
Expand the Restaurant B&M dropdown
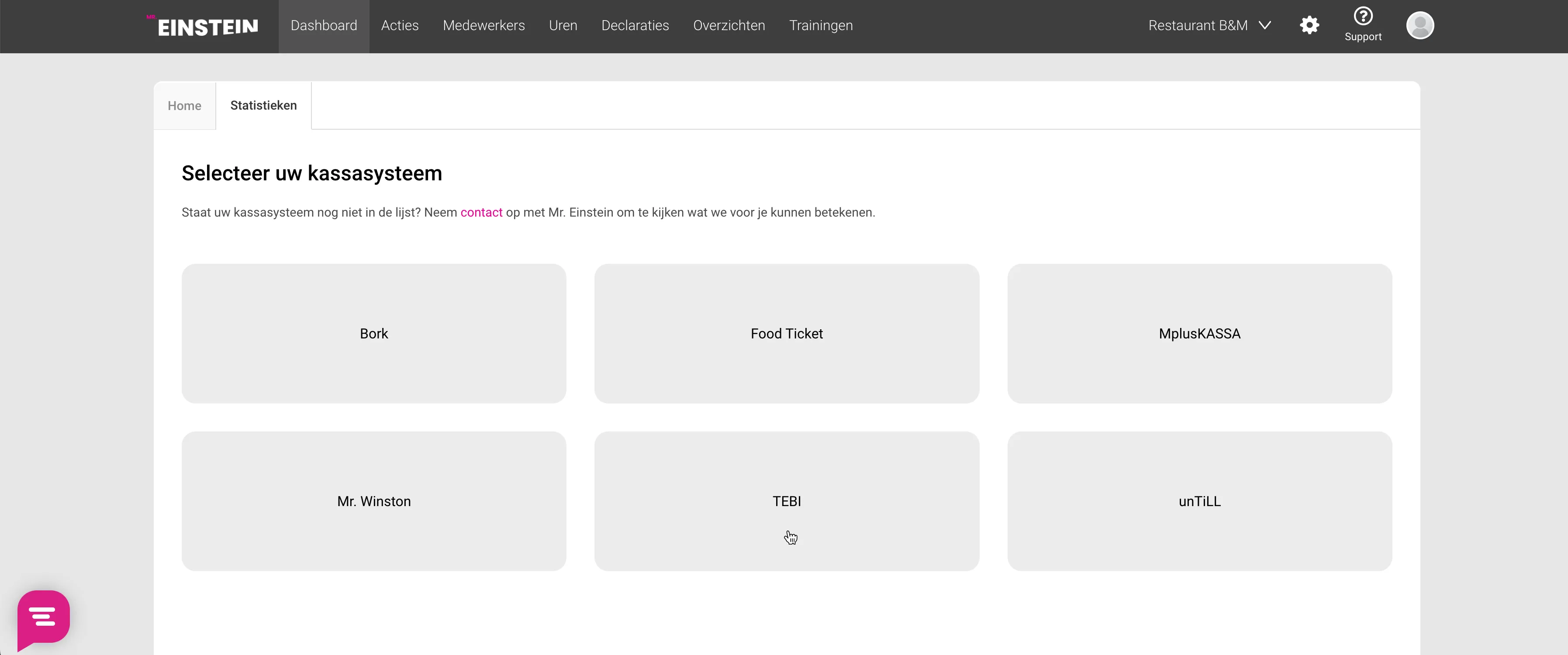1197,26
